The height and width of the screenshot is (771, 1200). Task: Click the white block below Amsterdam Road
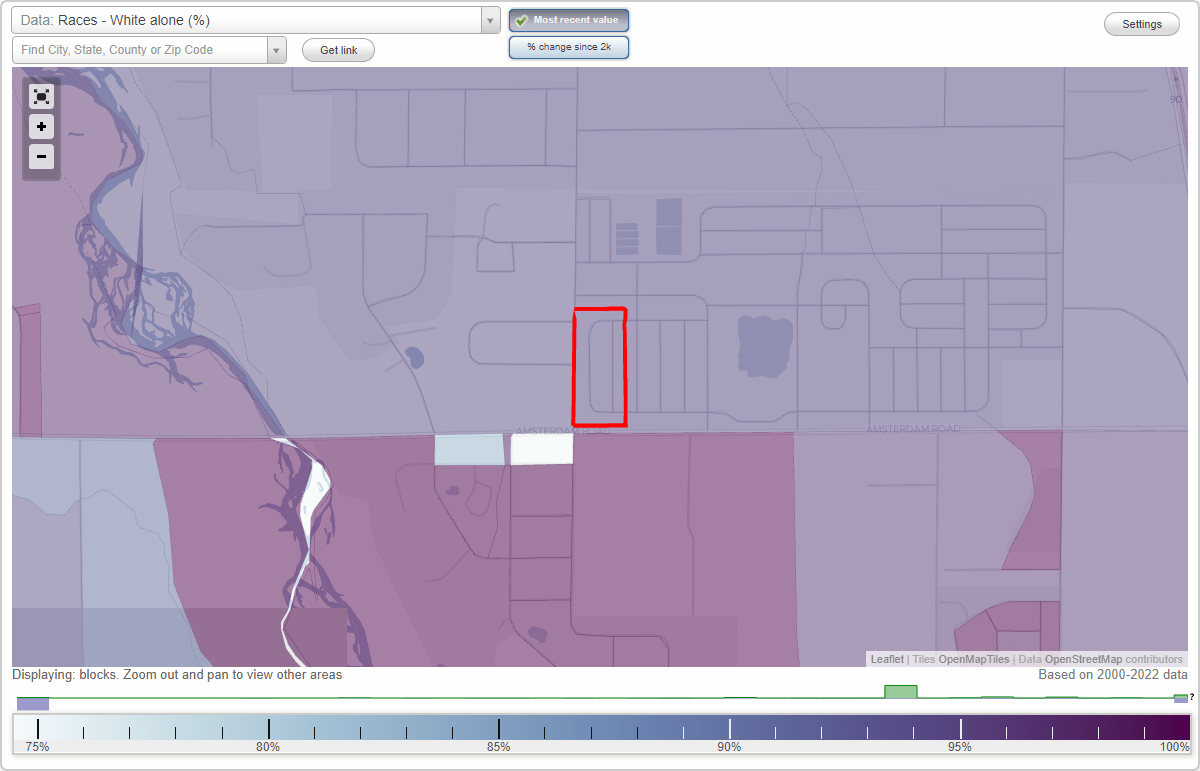coord(542,450)
